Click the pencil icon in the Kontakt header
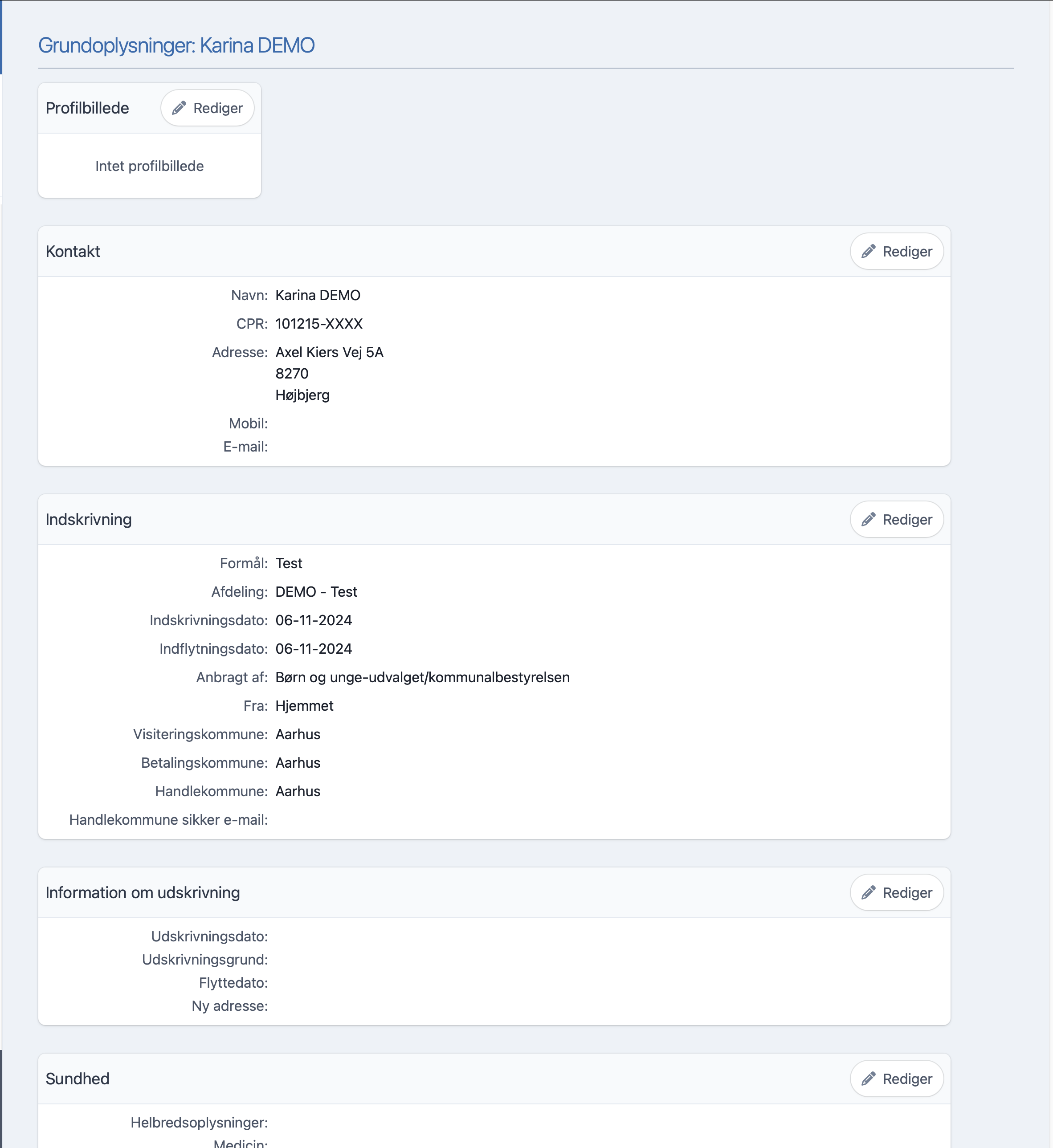Screen dimensions: 1053x1148 tap(869, 251)
